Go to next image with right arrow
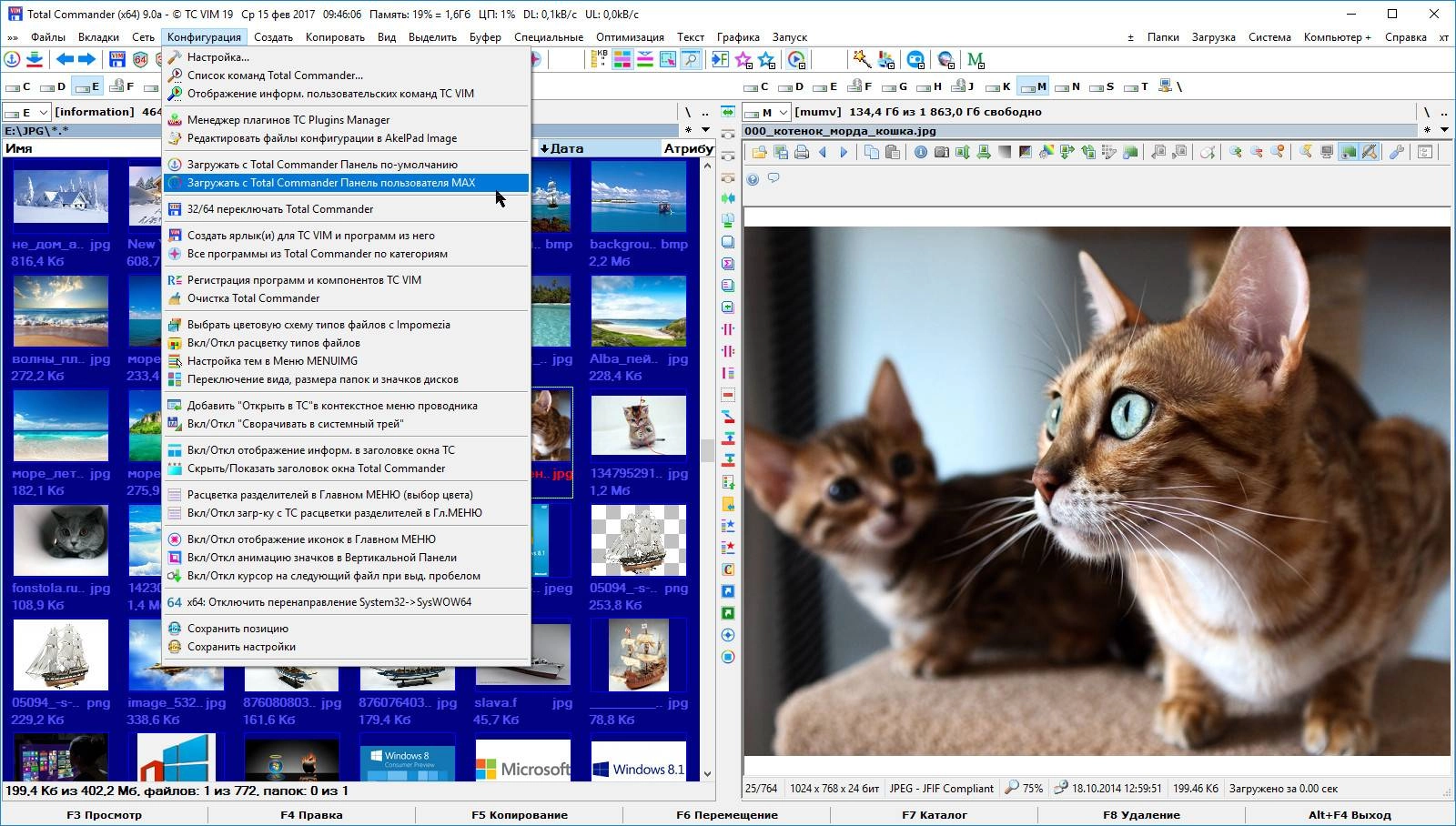The width and height of the screenshot is (1456, 826). [x=844, y=152]
